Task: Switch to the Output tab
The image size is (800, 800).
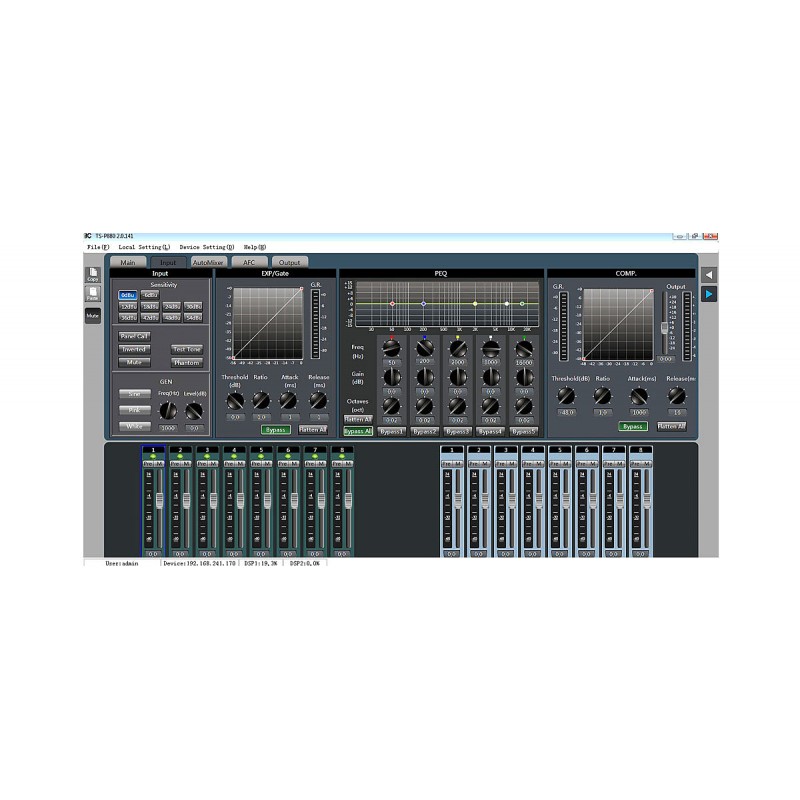Action: pyautogui.click(x=290, y=262)
